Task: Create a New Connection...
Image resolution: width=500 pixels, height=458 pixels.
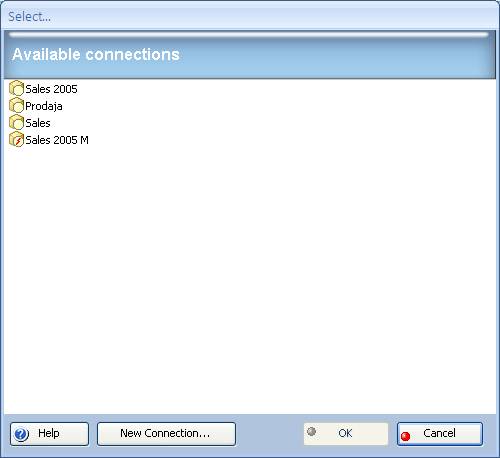Action: (x=166, y=434)
